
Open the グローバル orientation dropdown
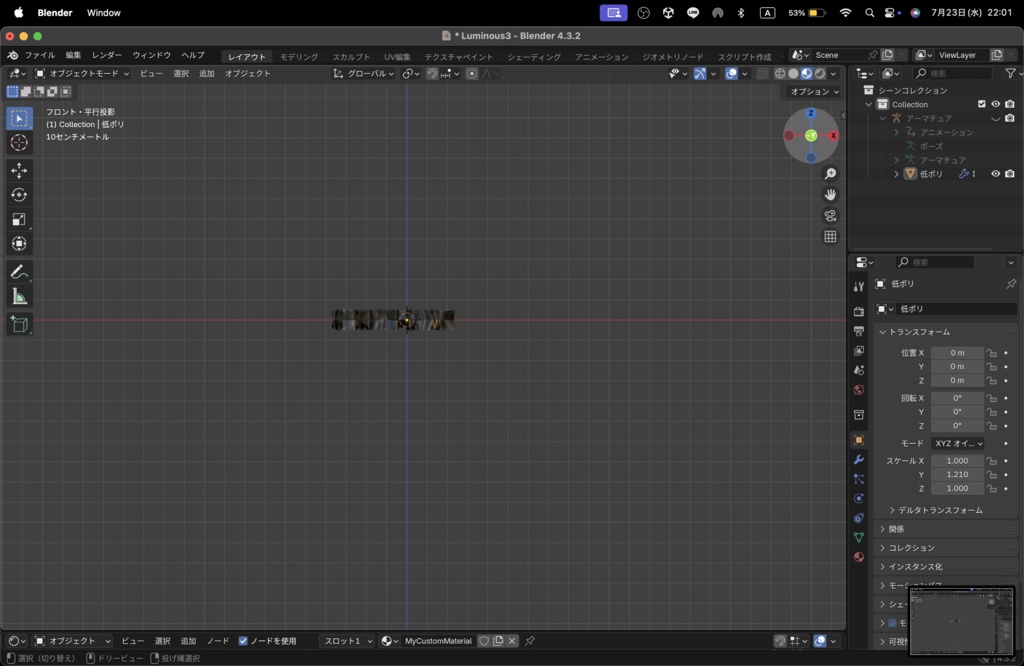pos(363,73)
